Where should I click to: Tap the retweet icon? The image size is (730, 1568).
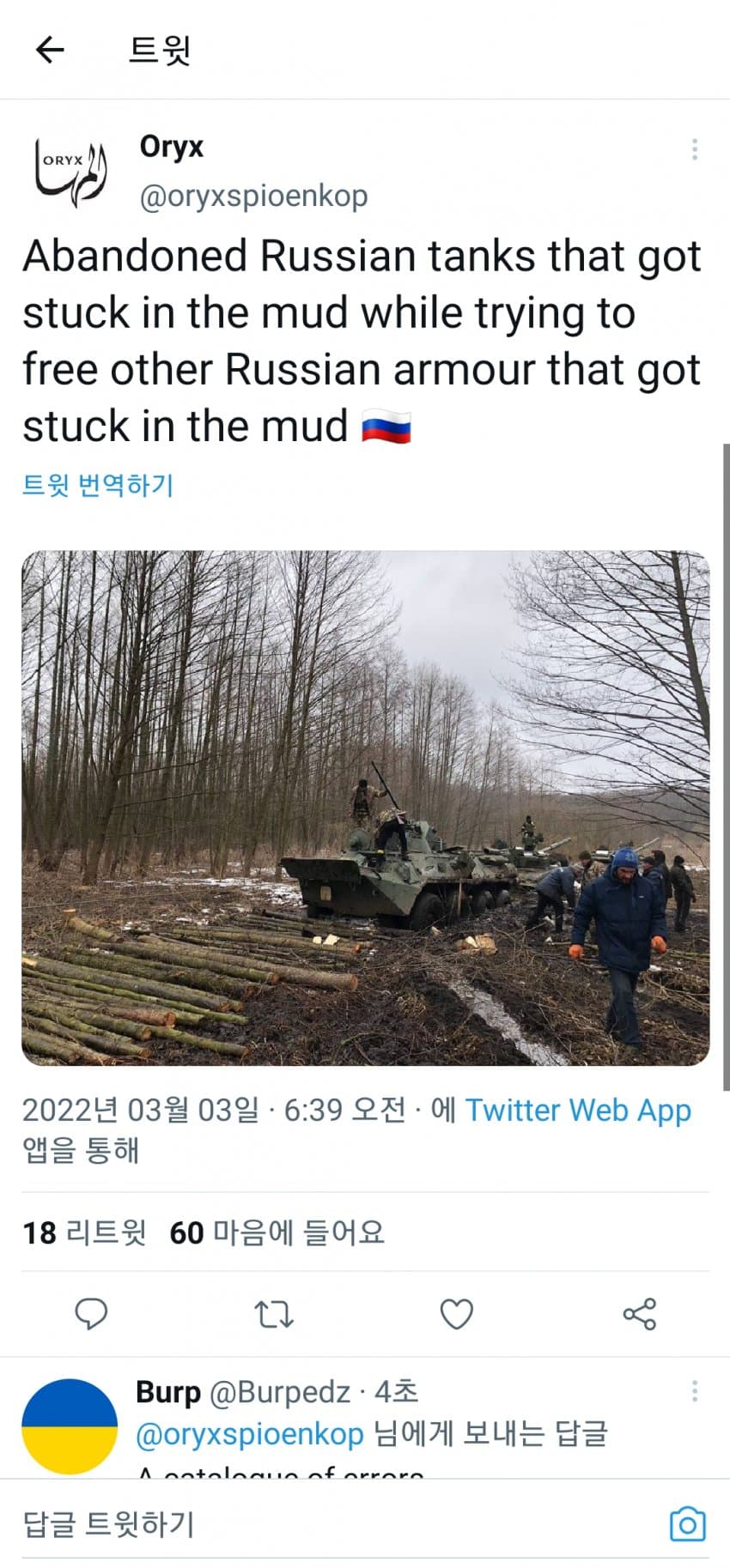pyautogui.click(x=274, y=1314)
